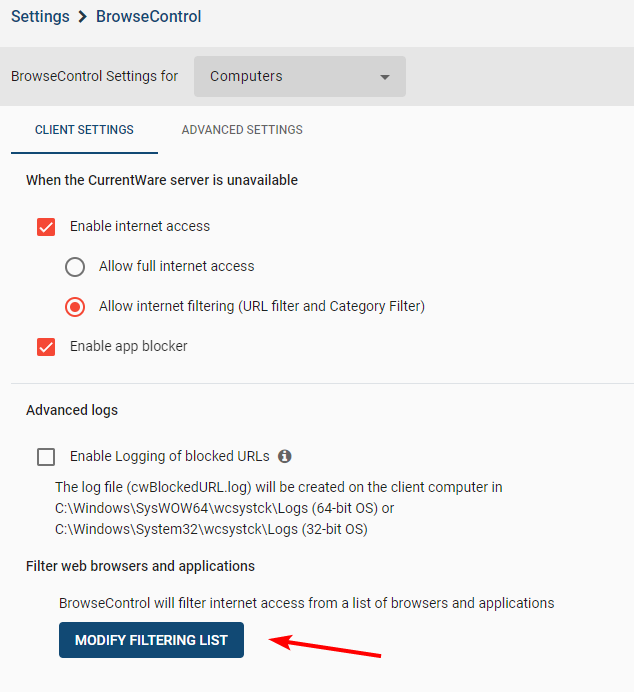
Task: Click the 'Filter web browsers and applications' heading
Action: pyautogui.click(x=140, y=566)
